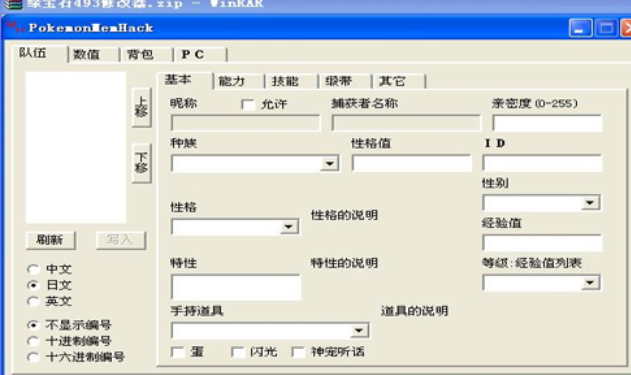Click the 性格值 input field
Image resolution: width=631 pixels, height=375 pixels.
[x=412, y=163]
